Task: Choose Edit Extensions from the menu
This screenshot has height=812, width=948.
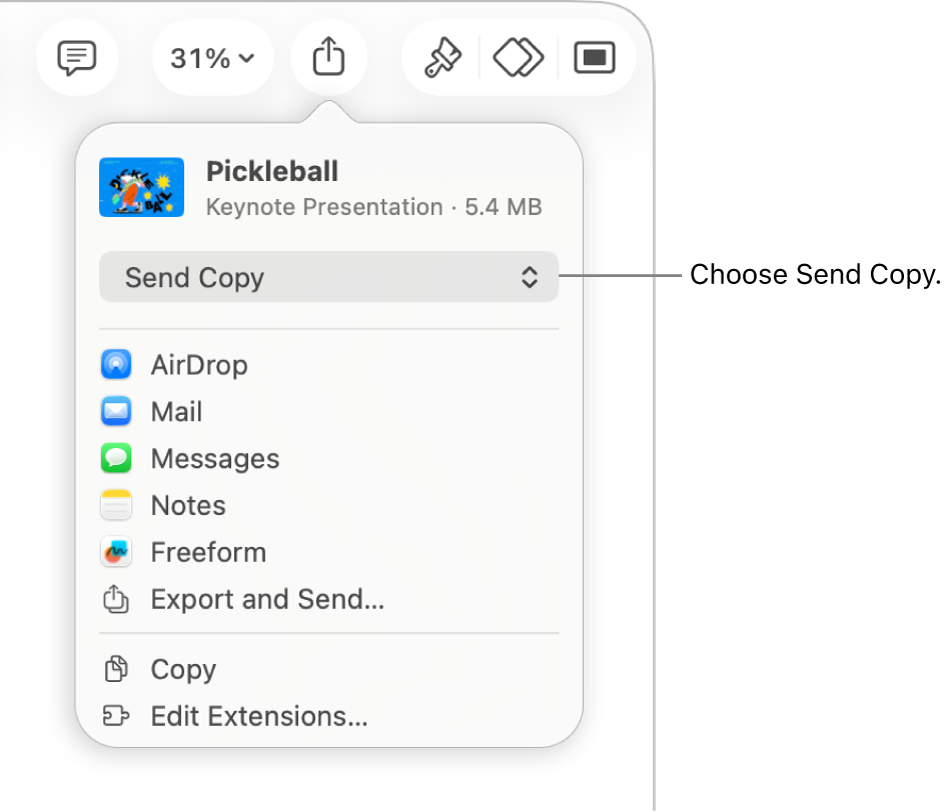Action: (258, 716)
